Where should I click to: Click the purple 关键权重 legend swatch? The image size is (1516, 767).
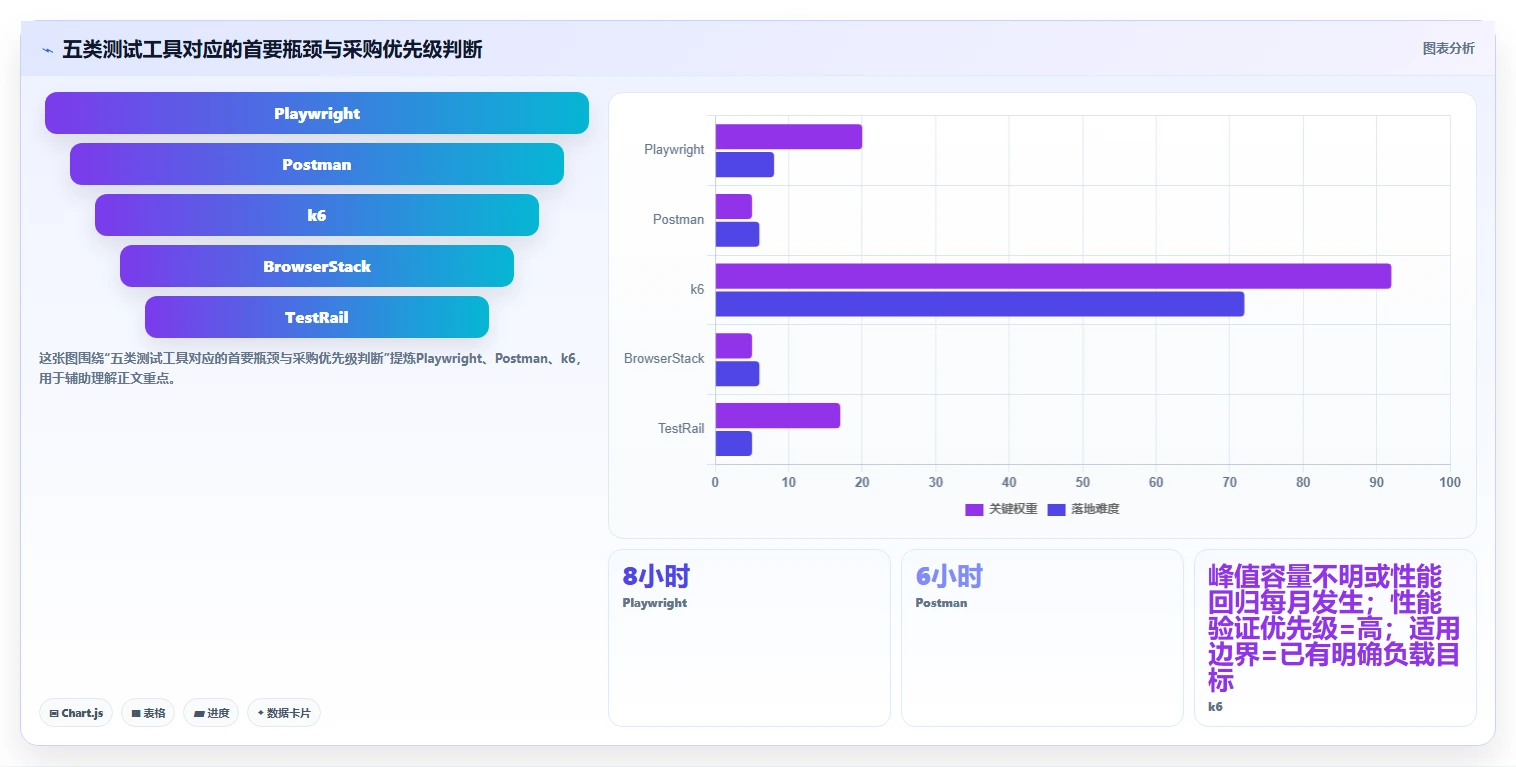click(974, 510)
